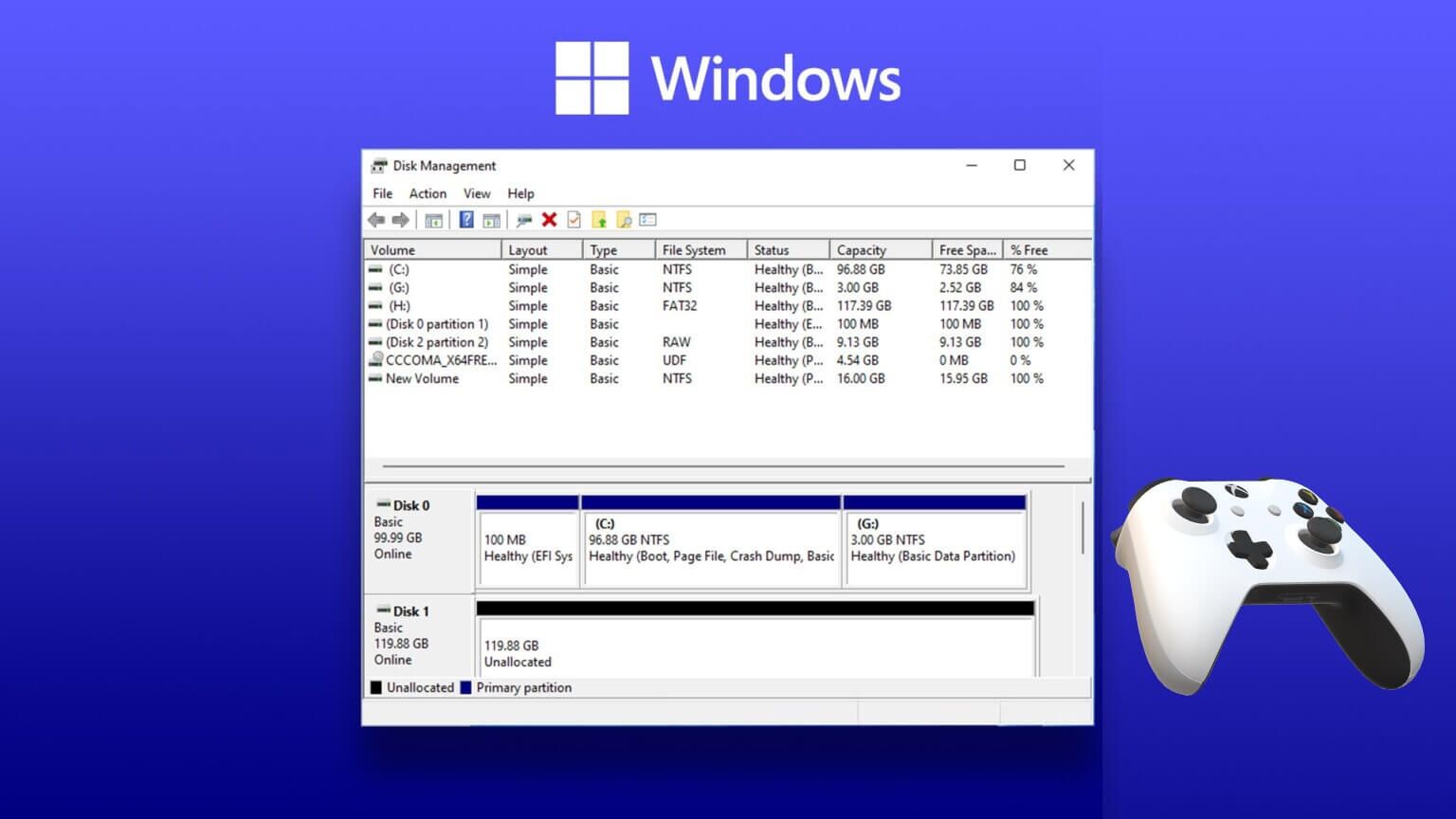The width and height of the screenshot is (1456, 819).
Task: Click Show/Hide Action Pane toolbar icon
Action: coord(491,220)
